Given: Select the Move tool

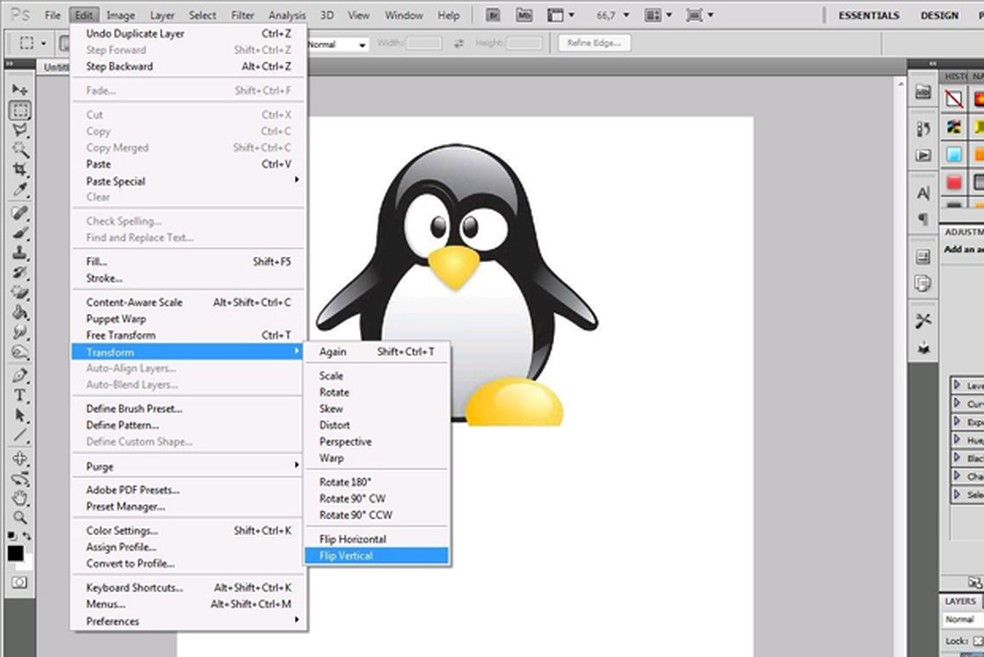Looking at the screenshot, I should pyautogui.click(x=19, y=90).
